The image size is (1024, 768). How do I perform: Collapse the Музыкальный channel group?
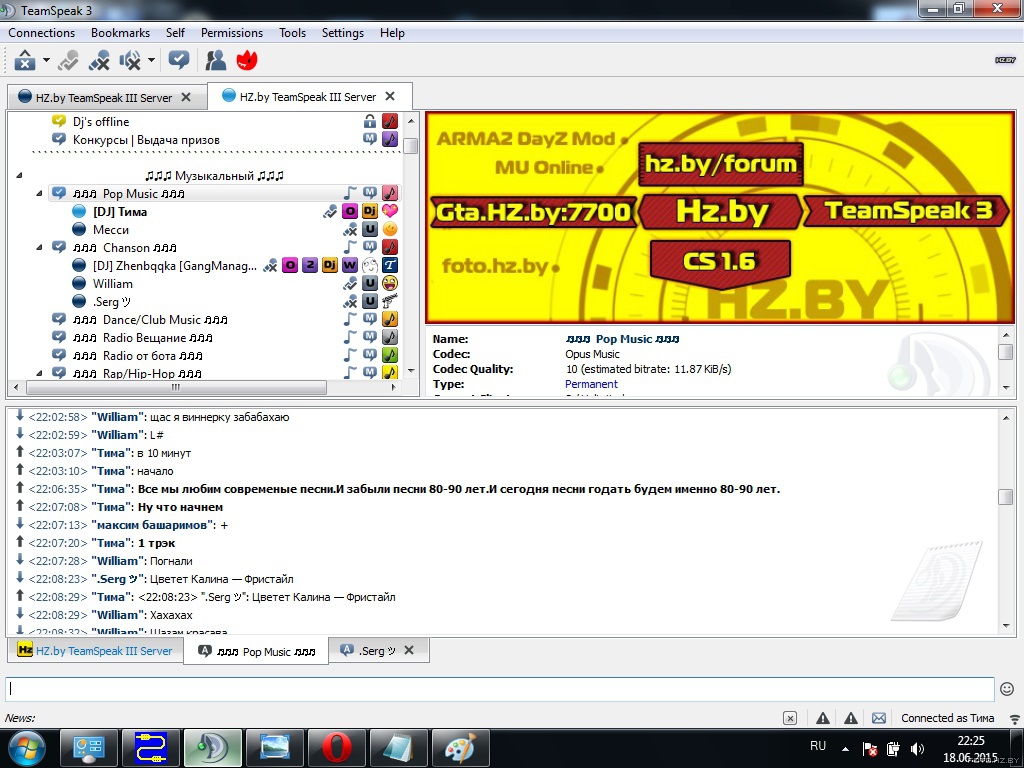coord(20,176)
